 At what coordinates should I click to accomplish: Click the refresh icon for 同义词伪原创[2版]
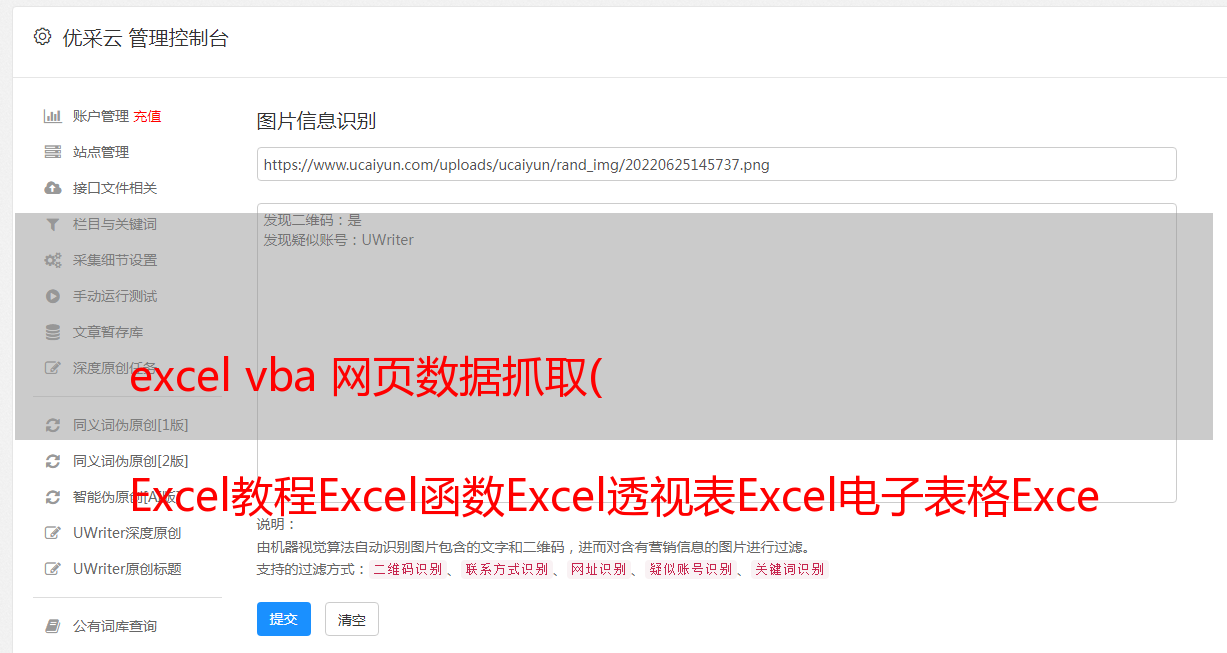(53, 461)
